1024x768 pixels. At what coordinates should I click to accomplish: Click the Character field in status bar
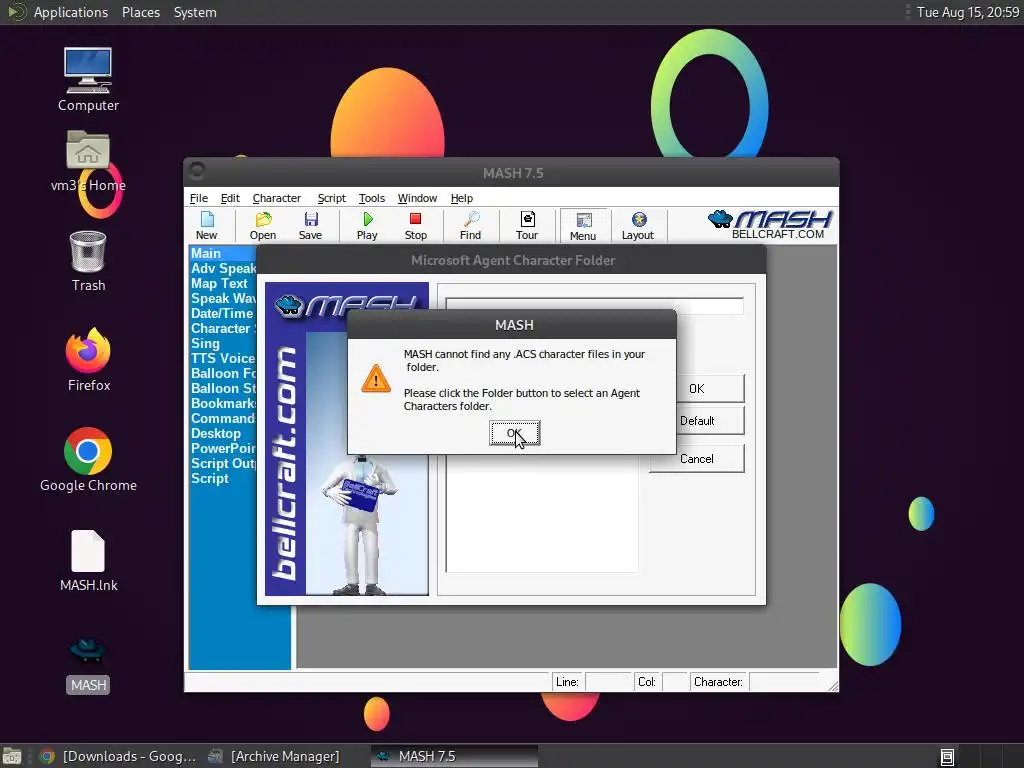[784, 682]
